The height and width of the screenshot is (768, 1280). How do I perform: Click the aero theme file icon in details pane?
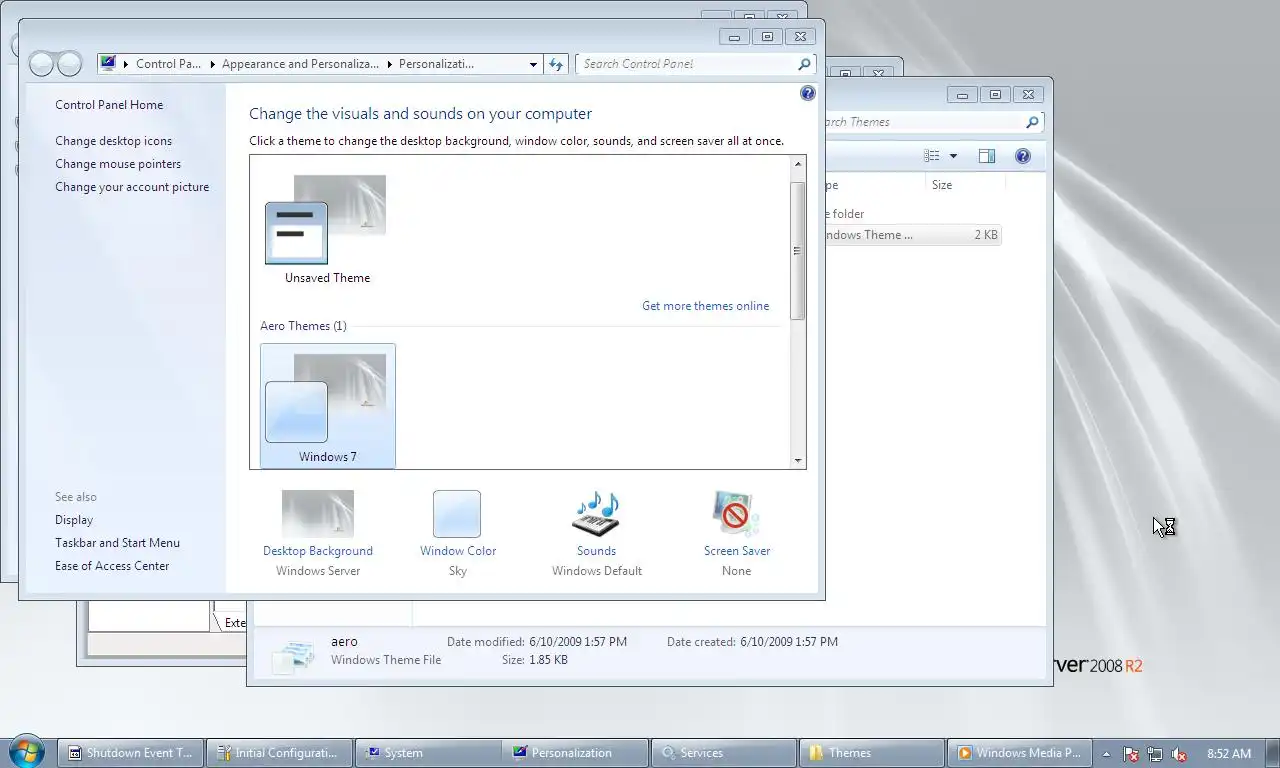coord(293,655)
